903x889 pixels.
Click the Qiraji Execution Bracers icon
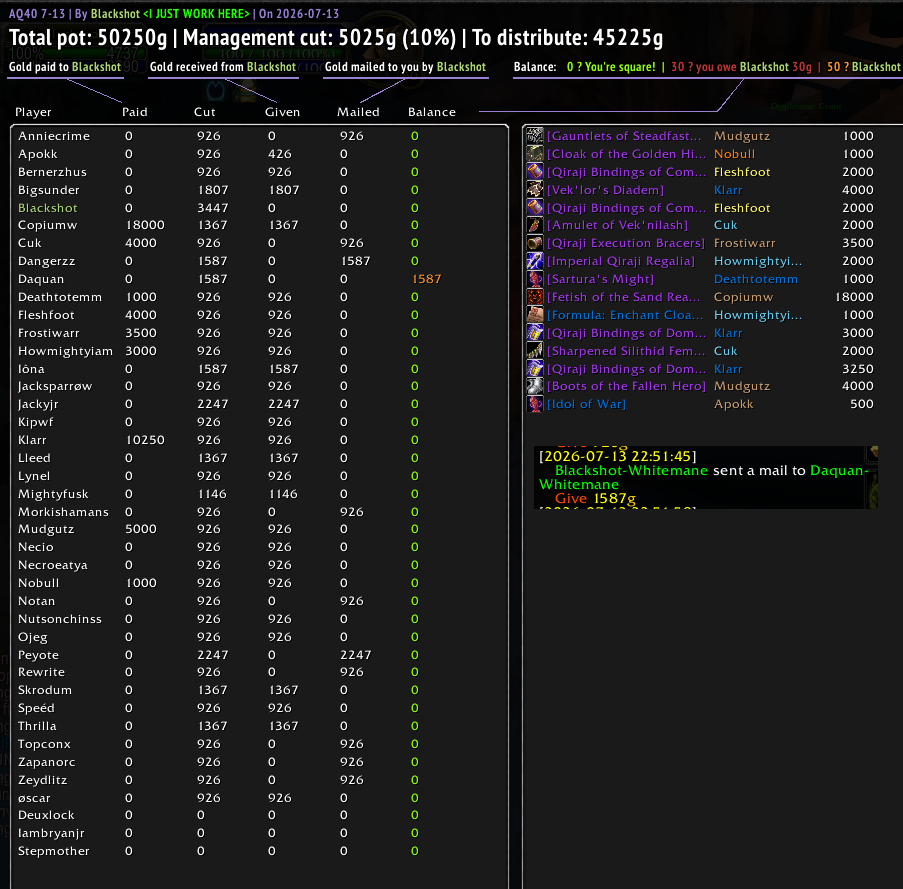(x=535, y=243)
